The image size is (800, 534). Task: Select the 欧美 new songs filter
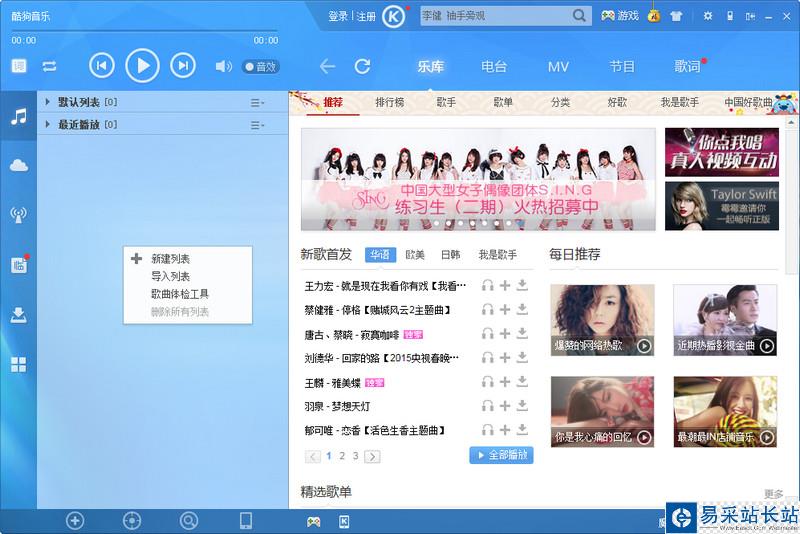coord(415,255)
